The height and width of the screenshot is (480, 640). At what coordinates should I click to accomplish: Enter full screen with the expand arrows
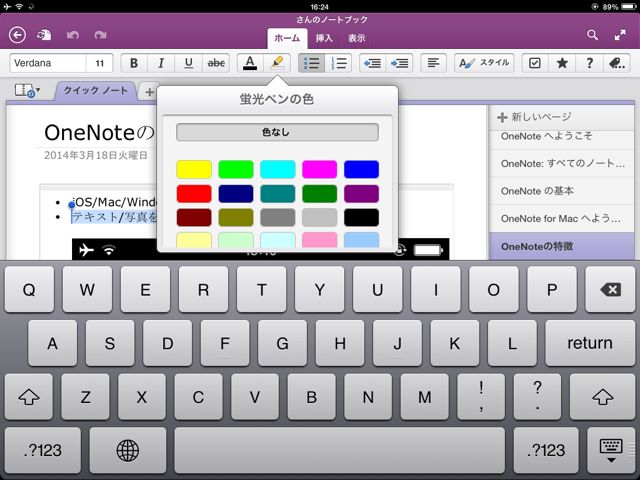620,35
